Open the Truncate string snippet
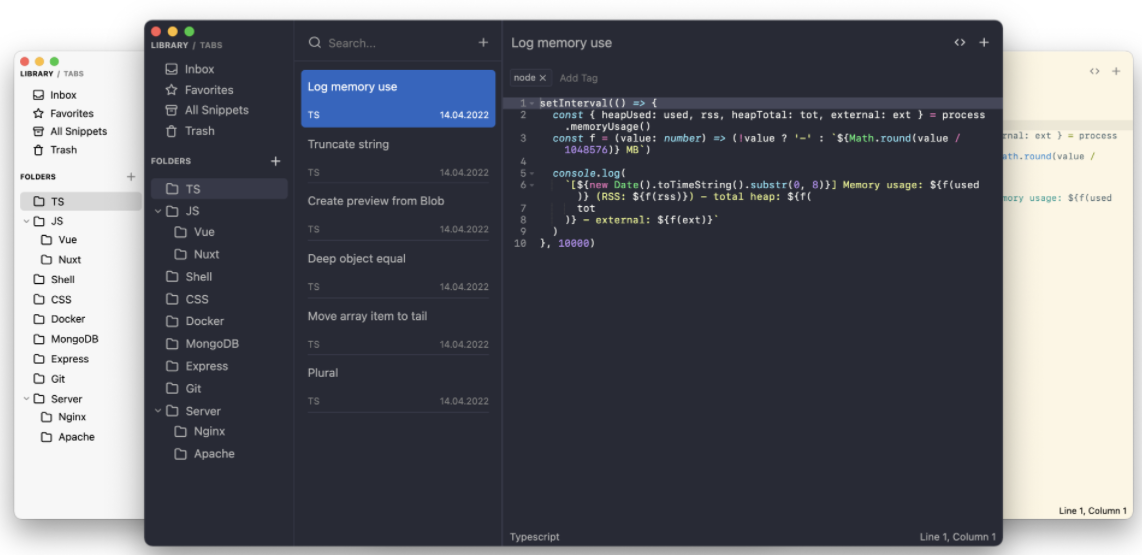The width and height of the screenshot is (1142, 555). click(398, 157)
